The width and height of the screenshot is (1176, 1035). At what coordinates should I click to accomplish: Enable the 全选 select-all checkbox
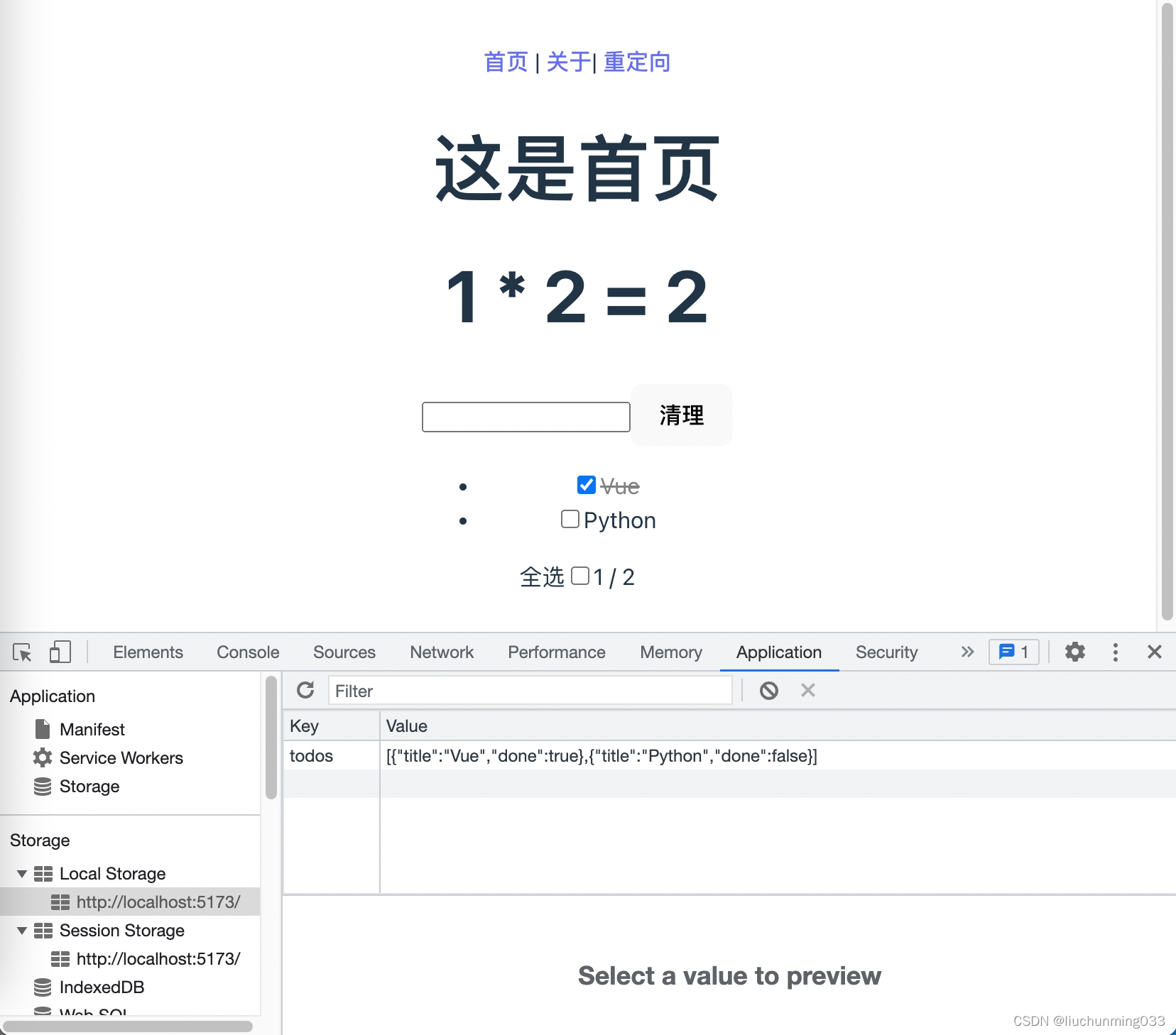(581, 576)
